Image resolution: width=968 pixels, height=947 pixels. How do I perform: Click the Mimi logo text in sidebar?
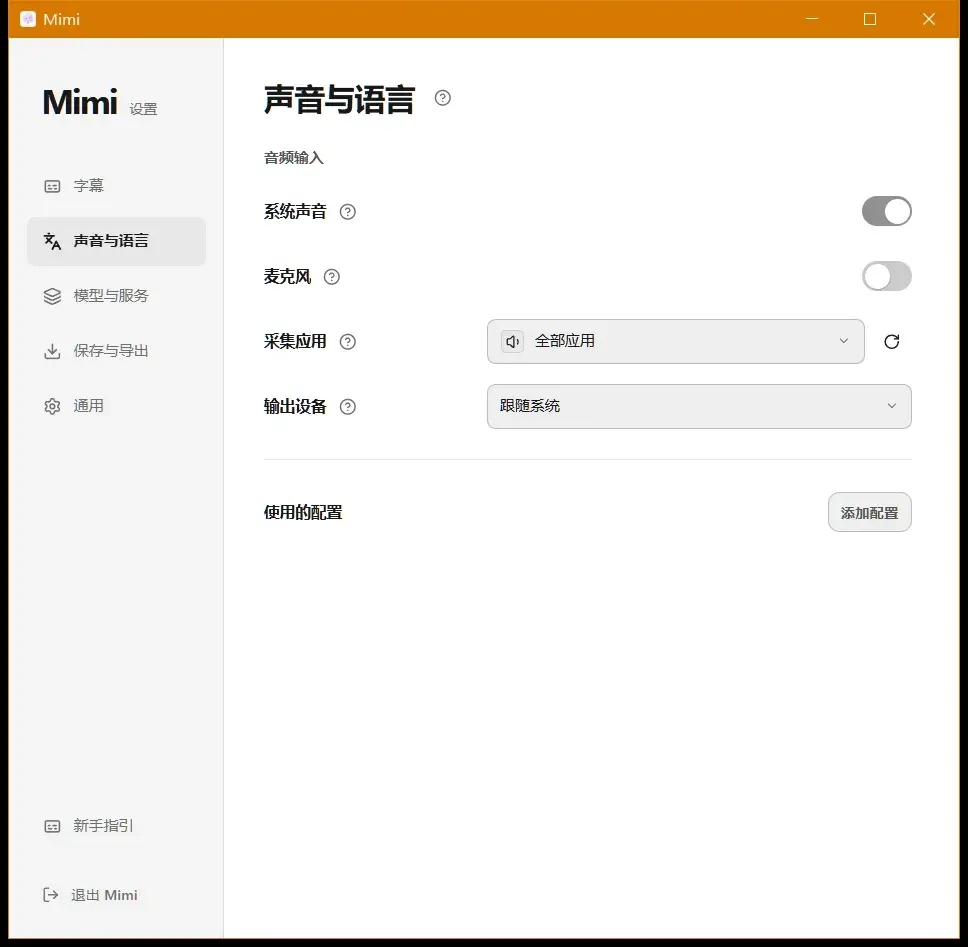80,102
